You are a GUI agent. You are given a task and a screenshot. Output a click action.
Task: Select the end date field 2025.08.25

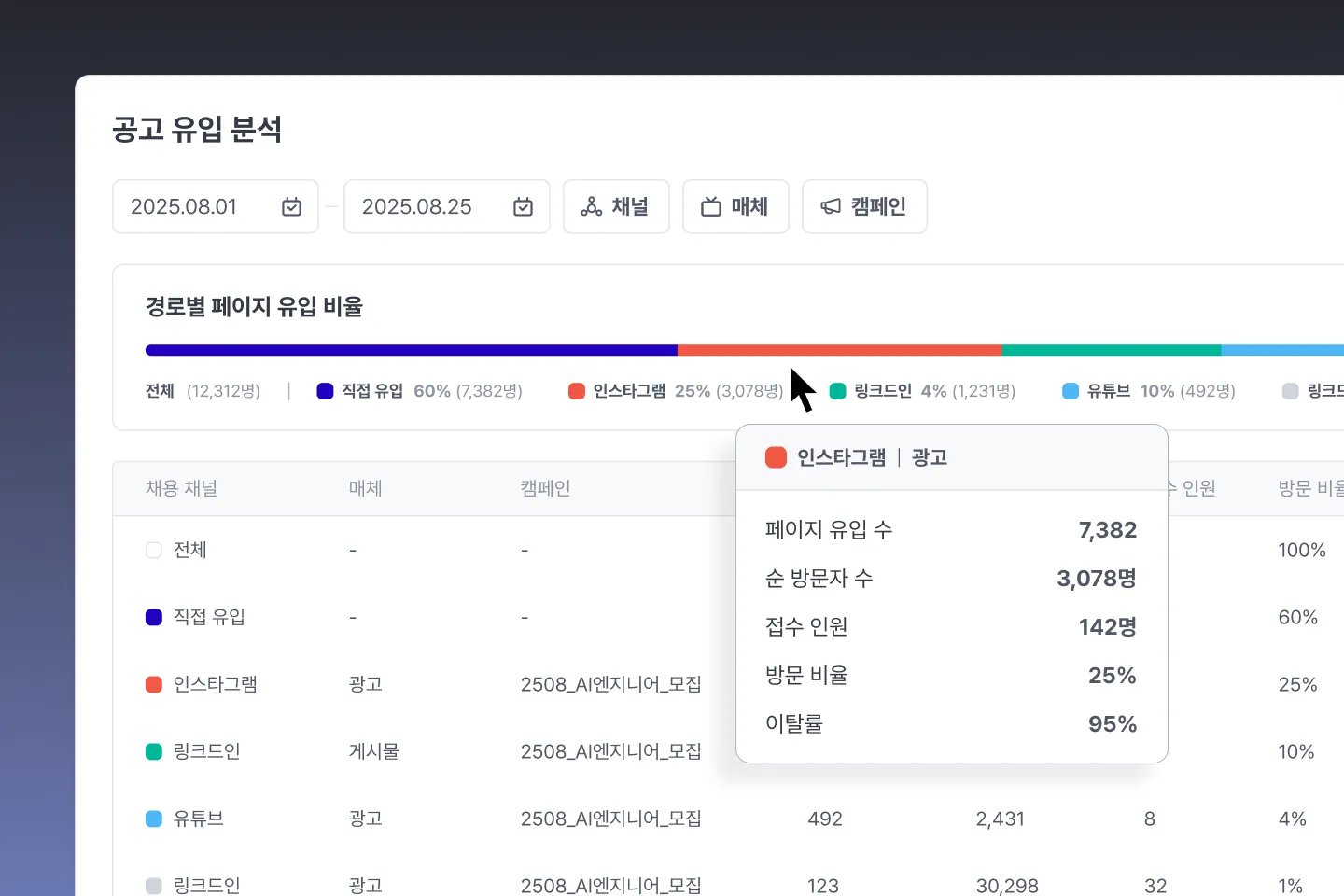pyautogui.click(x=447, y=207)
